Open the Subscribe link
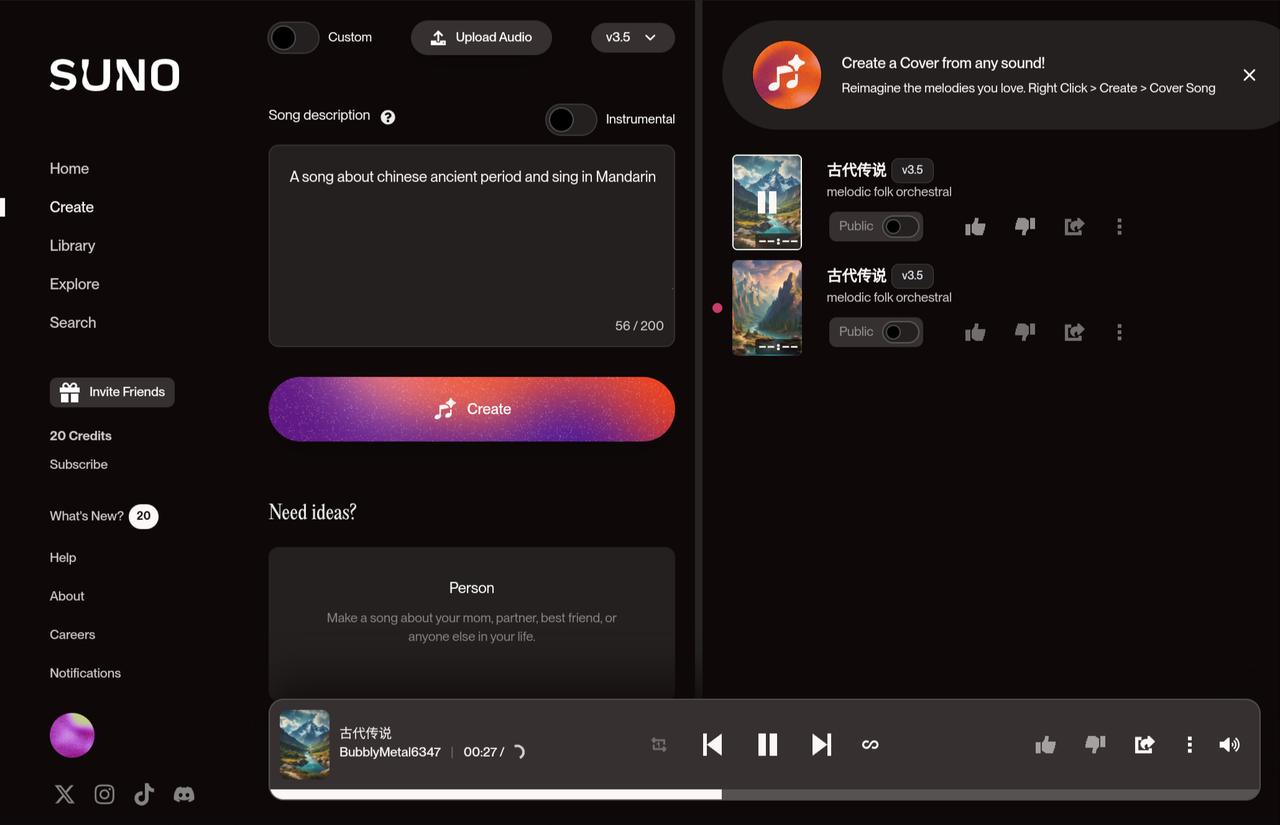Screen dimensions: 1280x825 coord(79,464)
